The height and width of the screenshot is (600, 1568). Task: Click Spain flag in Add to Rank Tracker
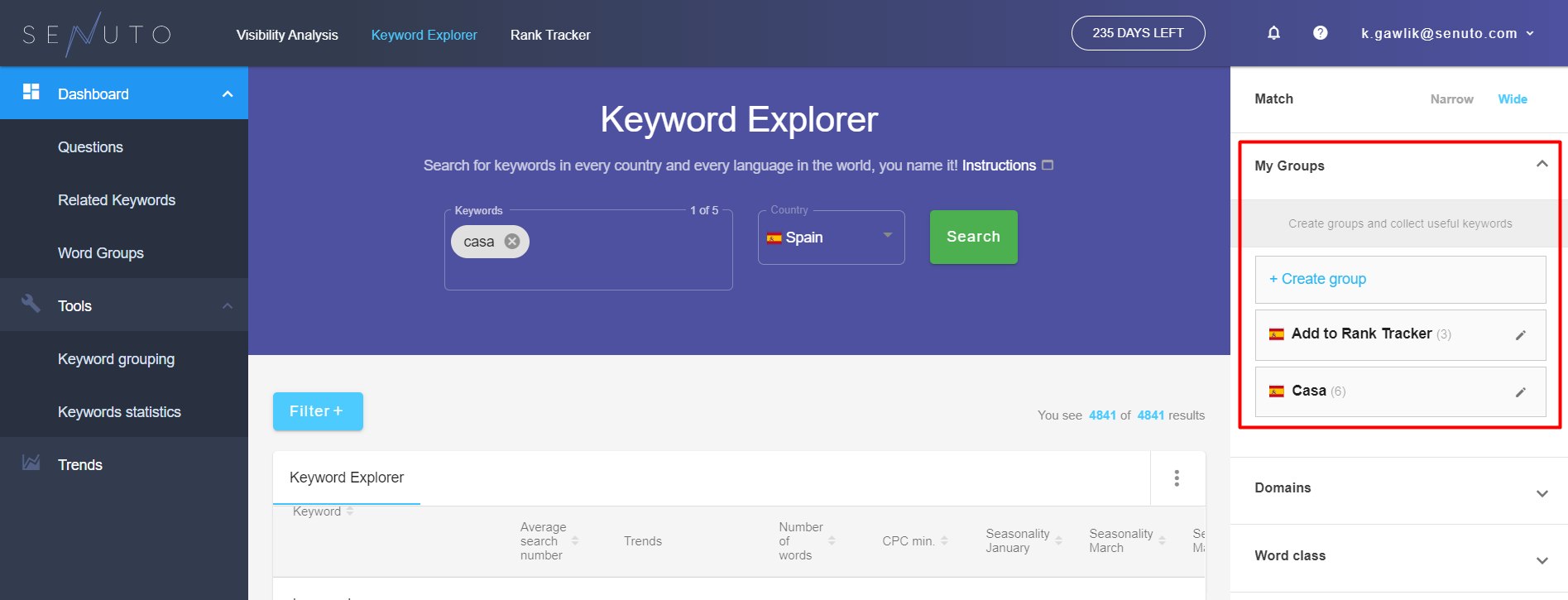click(1277, 334)
